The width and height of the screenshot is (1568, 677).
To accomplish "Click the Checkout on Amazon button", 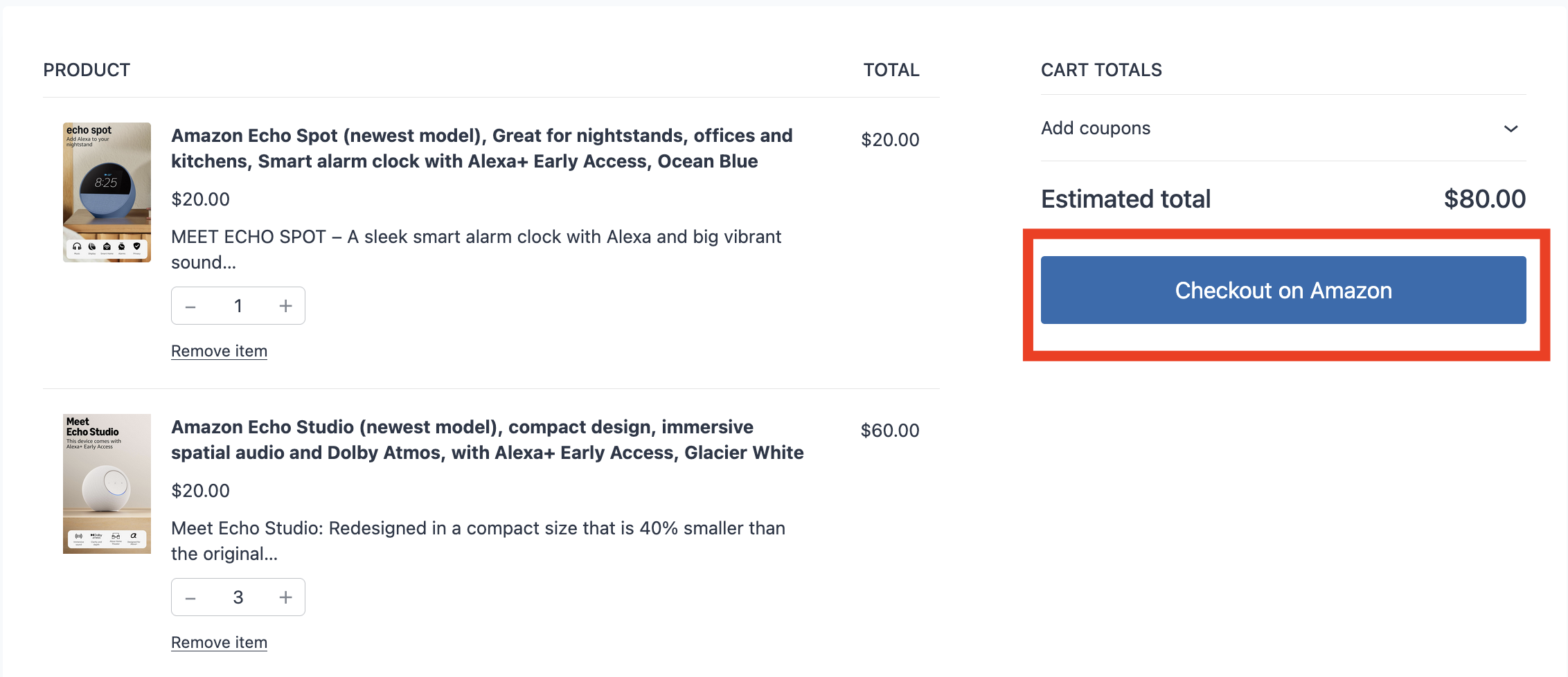I will (1283, 290).
